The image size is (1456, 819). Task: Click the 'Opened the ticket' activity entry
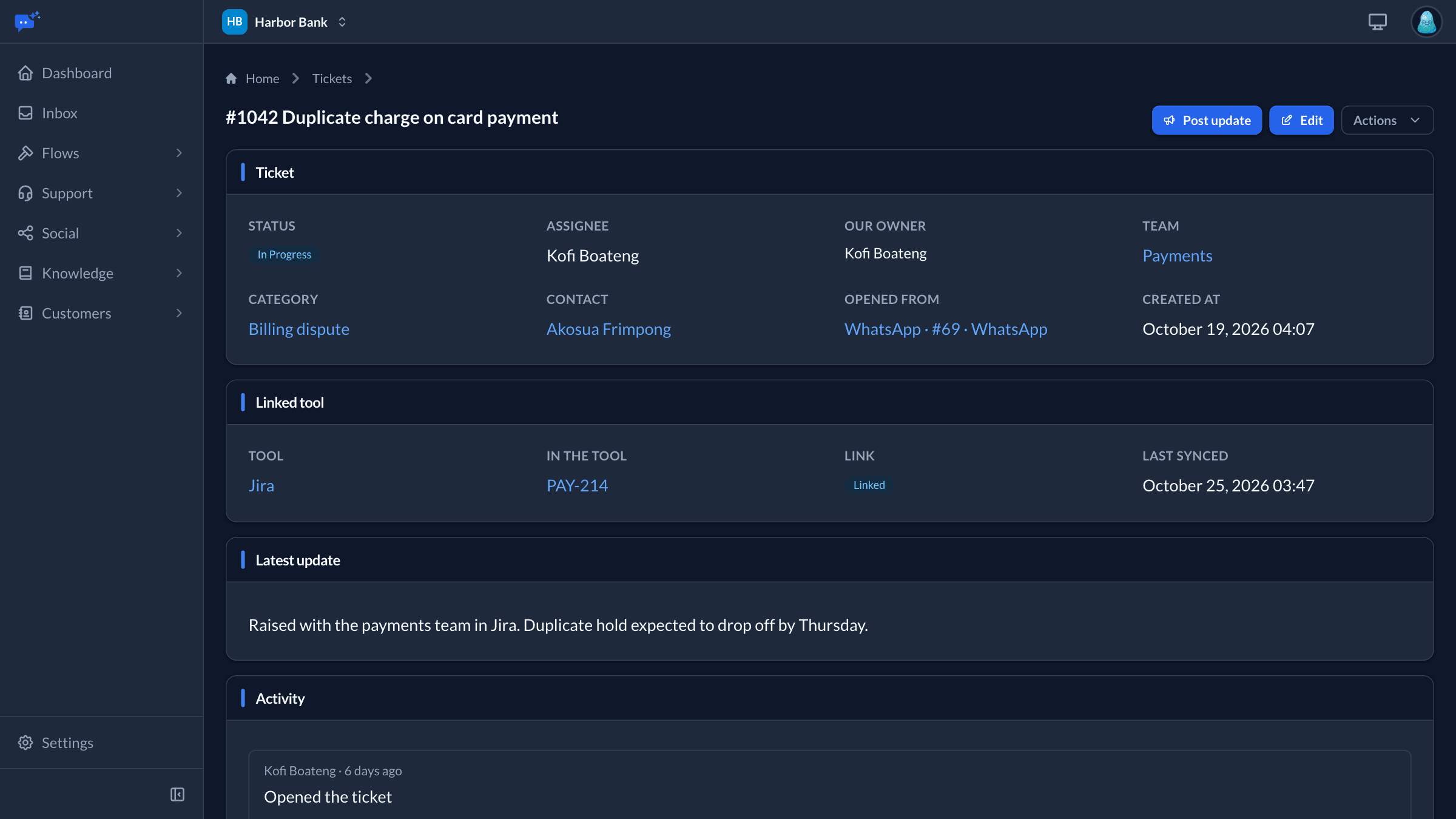coord(829,785)
